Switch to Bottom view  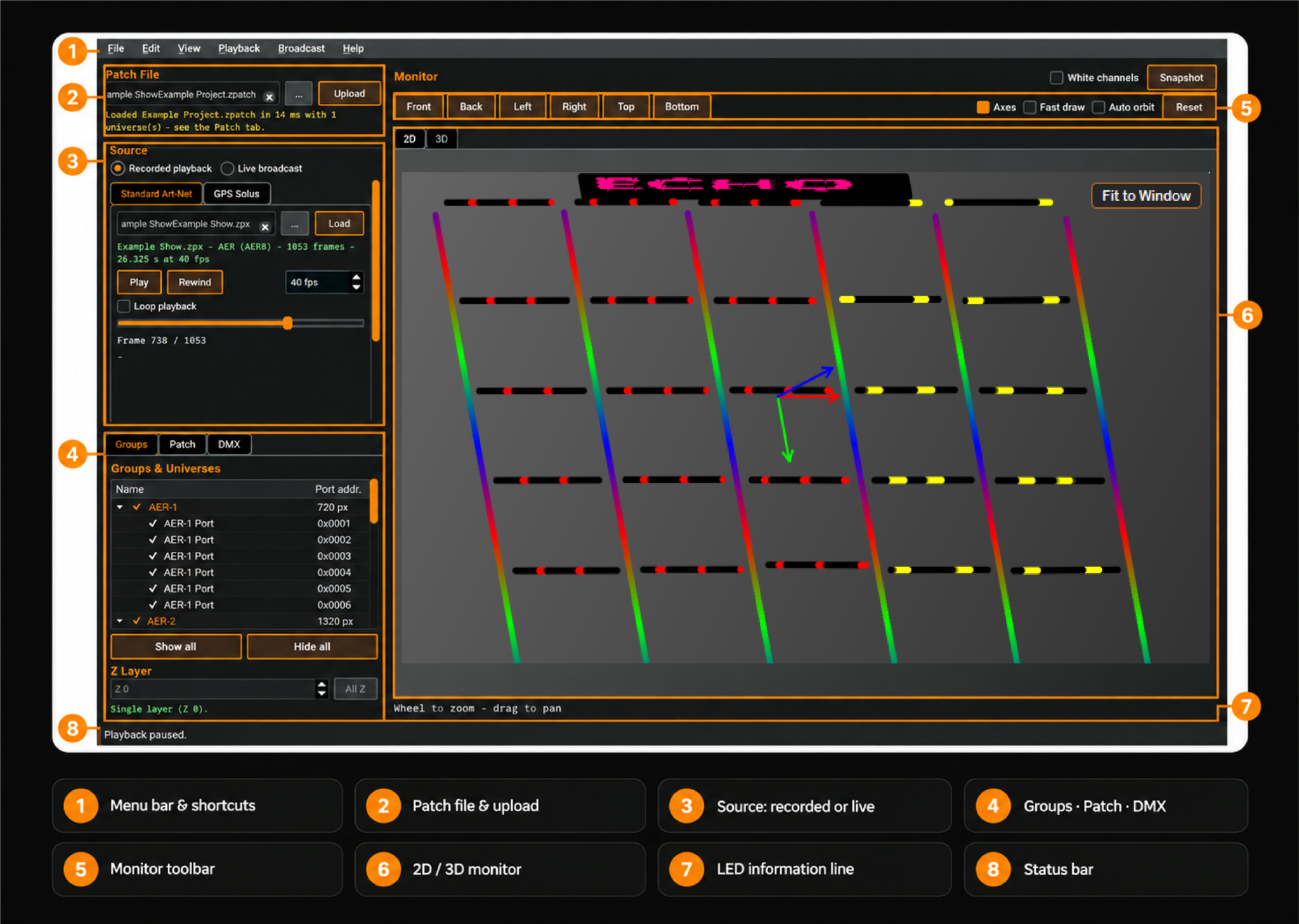[682, 107]
